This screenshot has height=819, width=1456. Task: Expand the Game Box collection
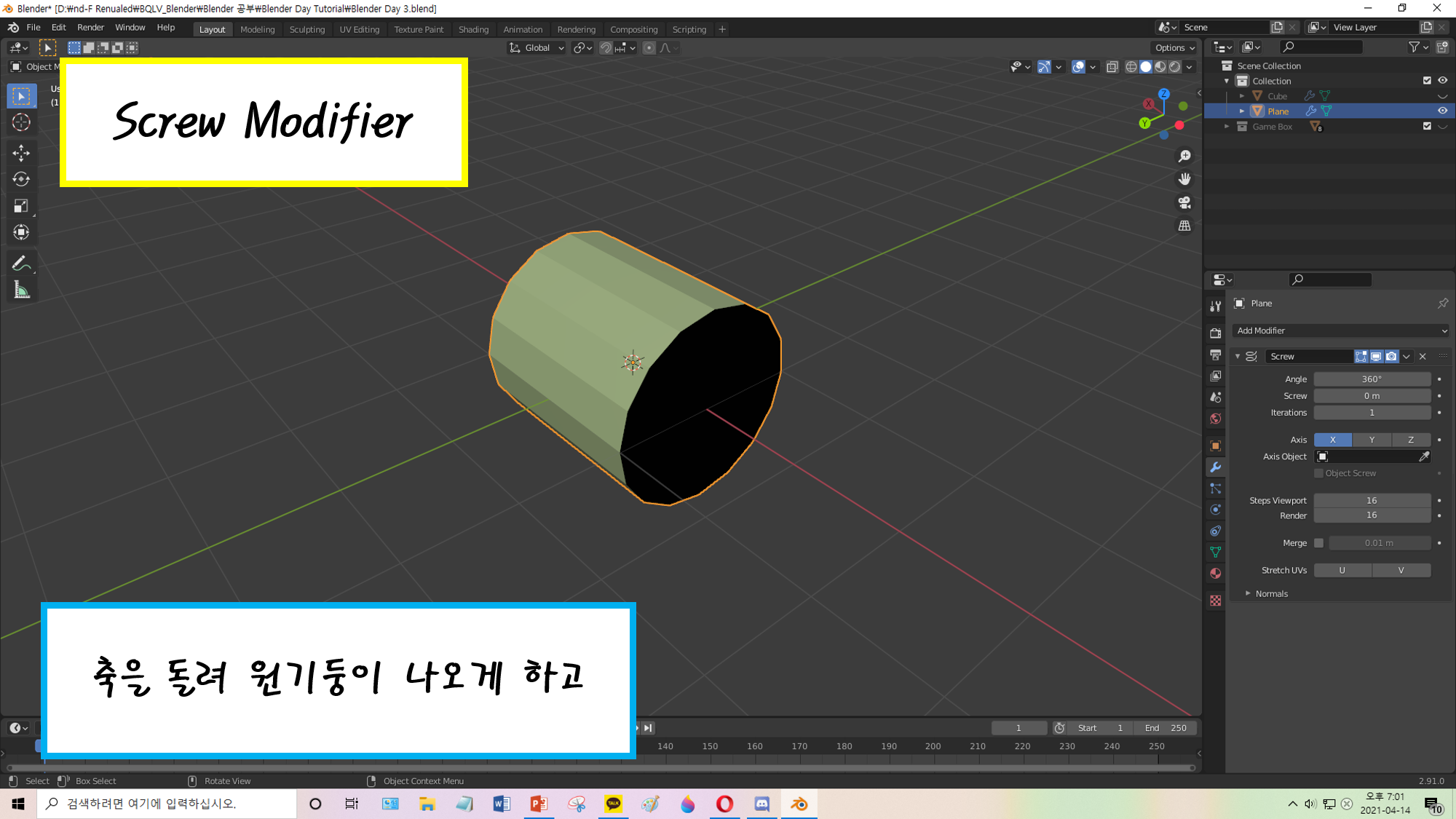(1227, 127)
